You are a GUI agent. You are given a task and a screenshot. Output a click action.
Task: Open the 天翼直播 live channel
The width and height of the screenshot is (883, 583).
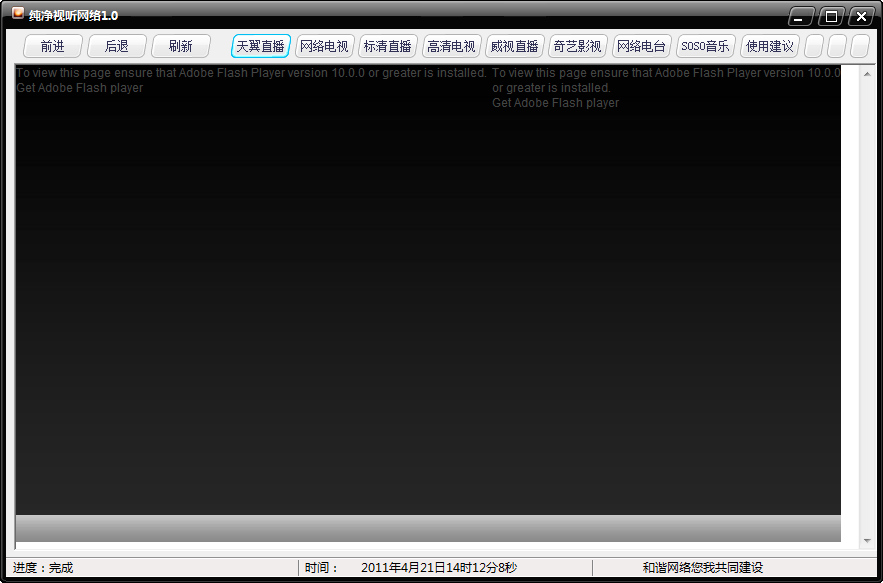coord(260,45)
